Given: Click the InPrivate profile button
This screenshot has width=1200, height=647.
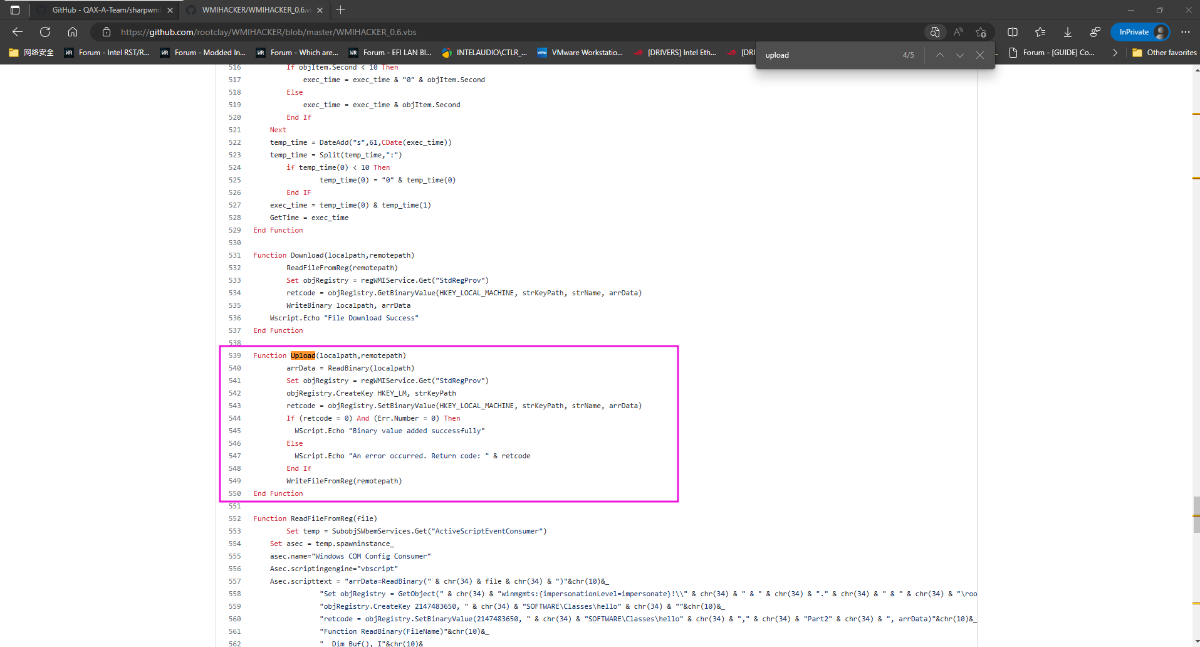Looking at the screenshot, I should [1140, 31].
